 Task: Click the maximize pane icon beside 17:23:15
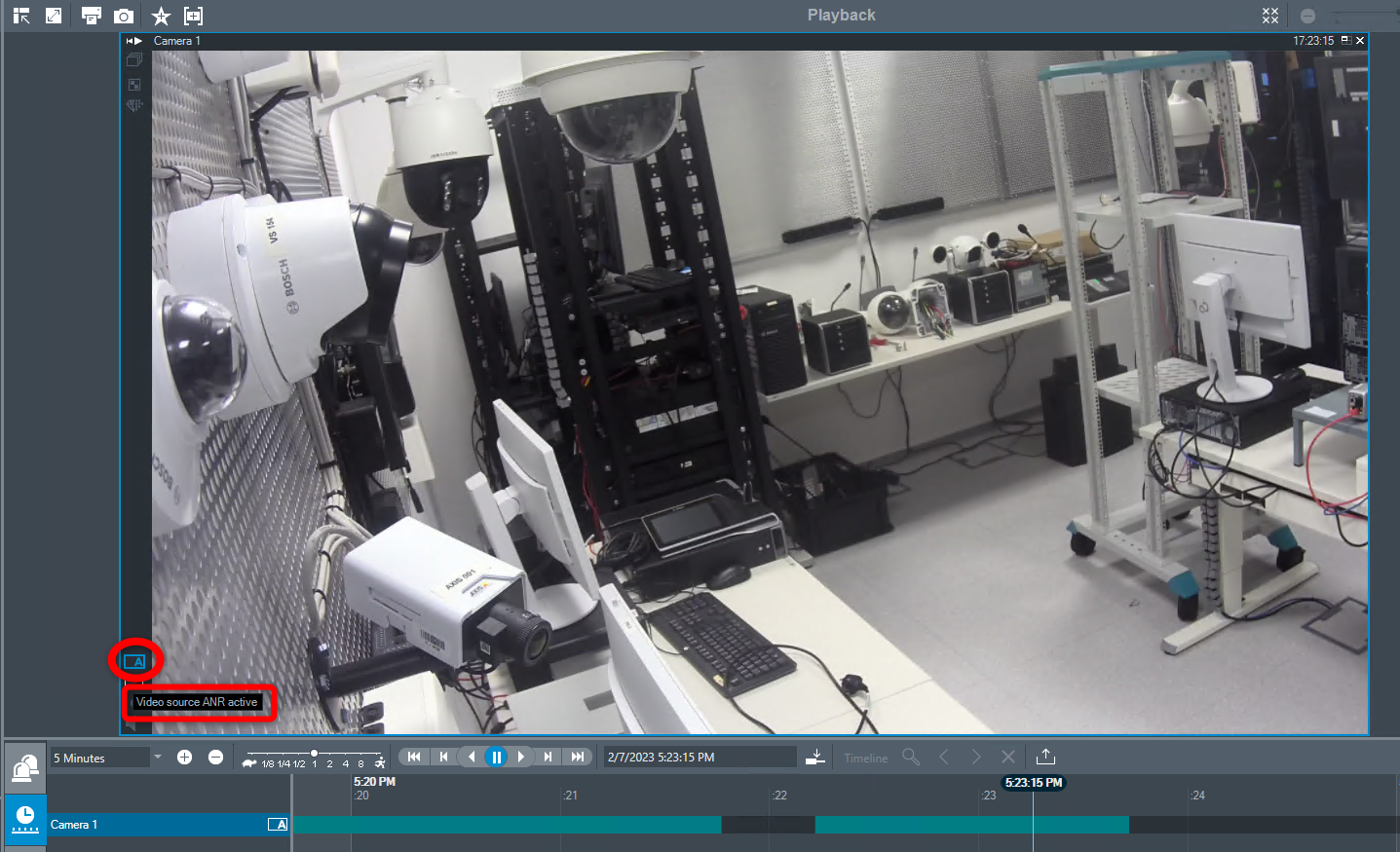(x=1345, y=41)
